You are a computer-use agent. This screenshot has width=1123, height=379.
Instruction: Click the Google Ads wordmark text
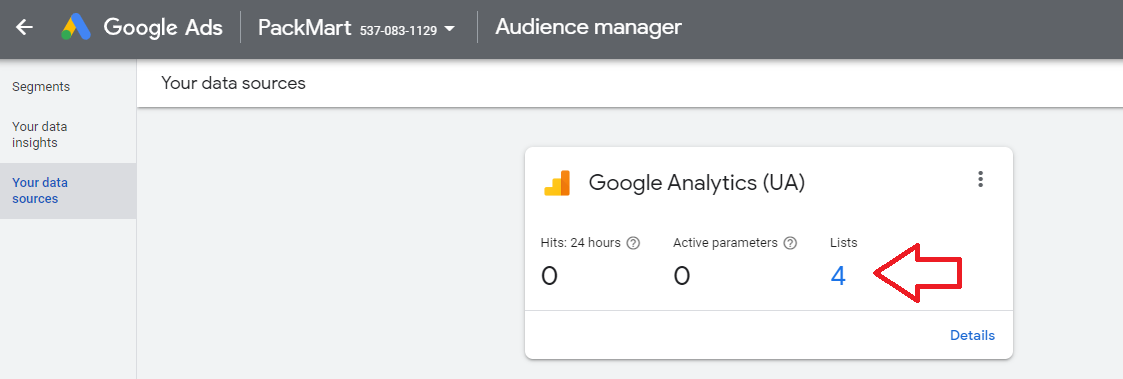[163, 28]
